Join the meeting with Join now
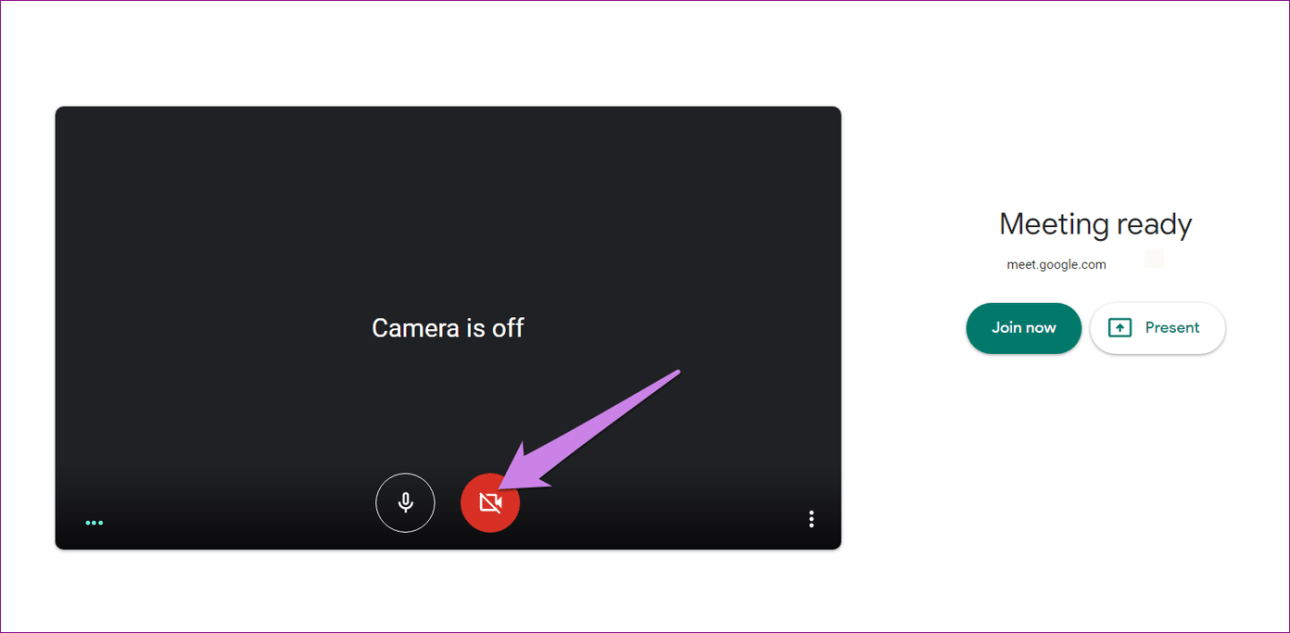The height and width of the screenshot is (633, 1290). pos(1024,328)
